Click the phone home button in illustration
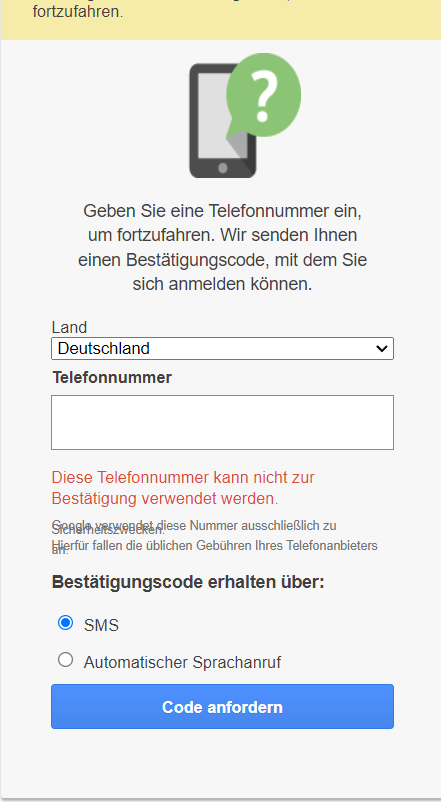Screen dimensions: 441x802 223,168
